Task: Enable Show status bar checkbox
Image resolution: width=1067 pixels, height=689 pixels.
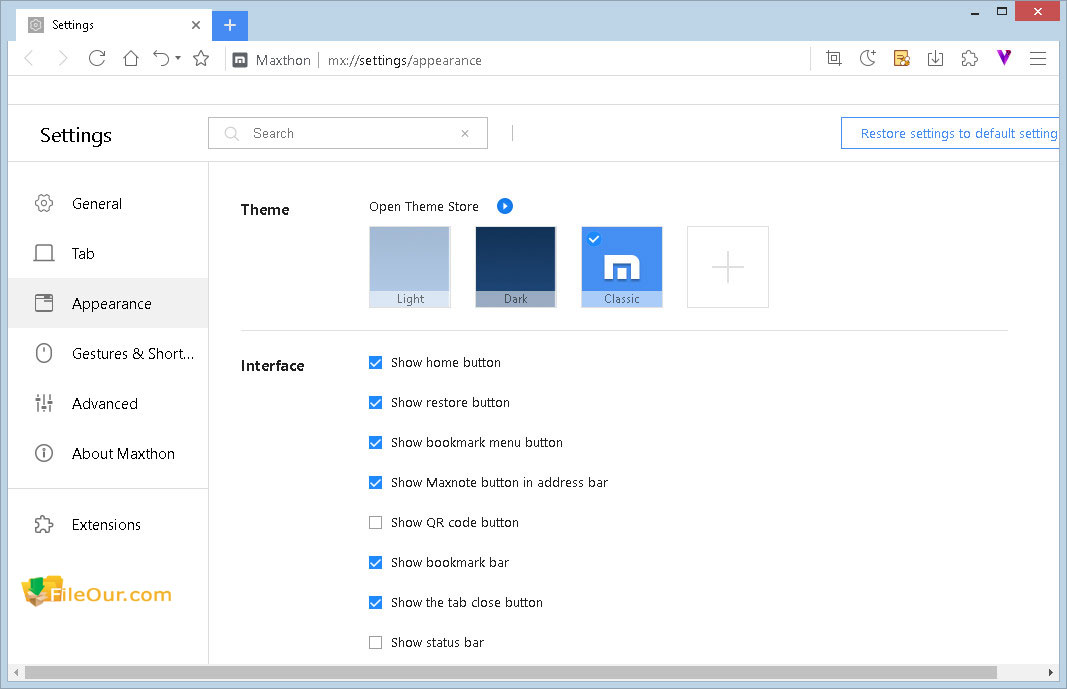Action: pos(376,643)
